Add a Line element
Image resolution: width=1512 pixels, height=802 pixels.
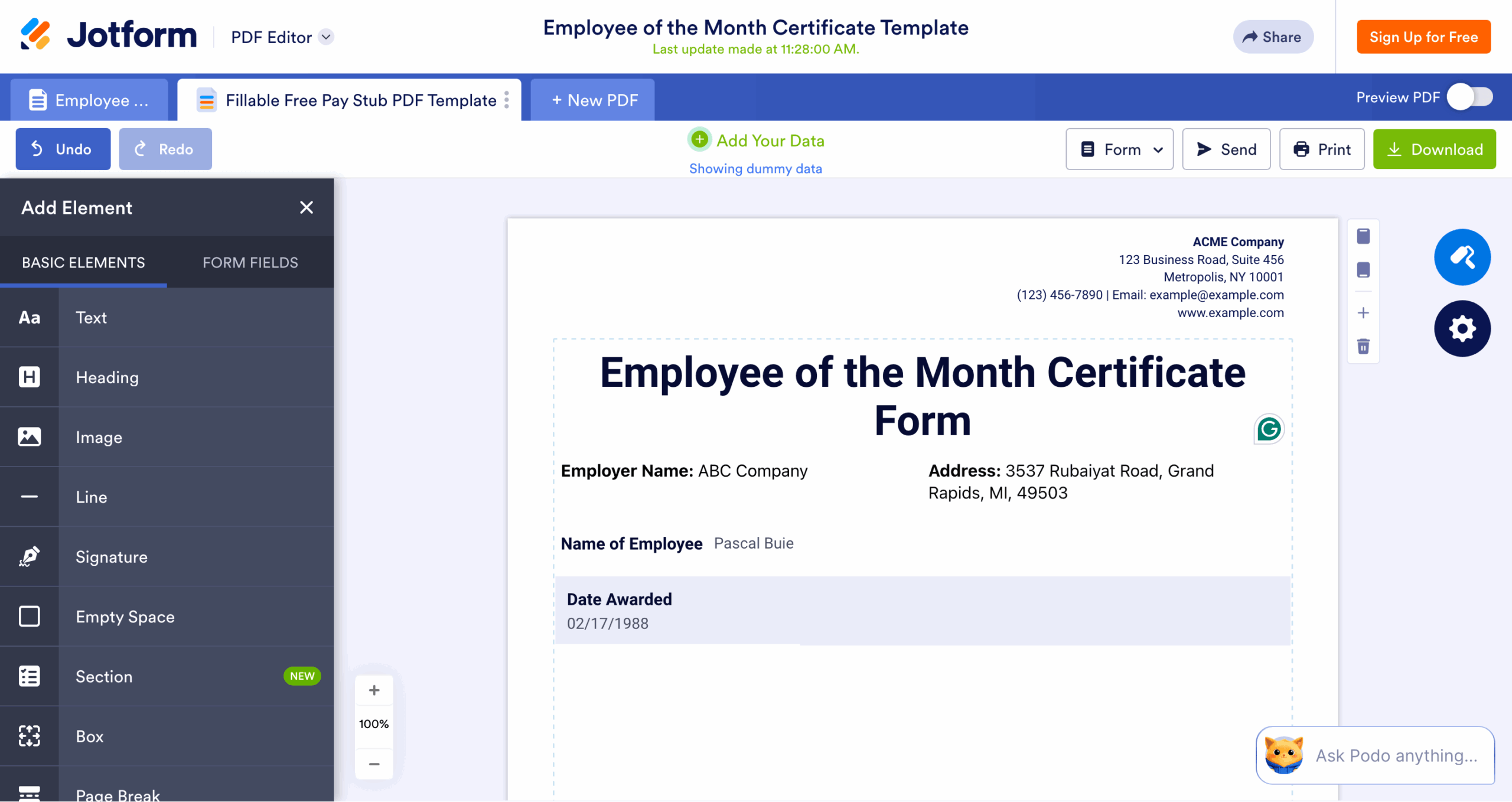coord(167,497)
